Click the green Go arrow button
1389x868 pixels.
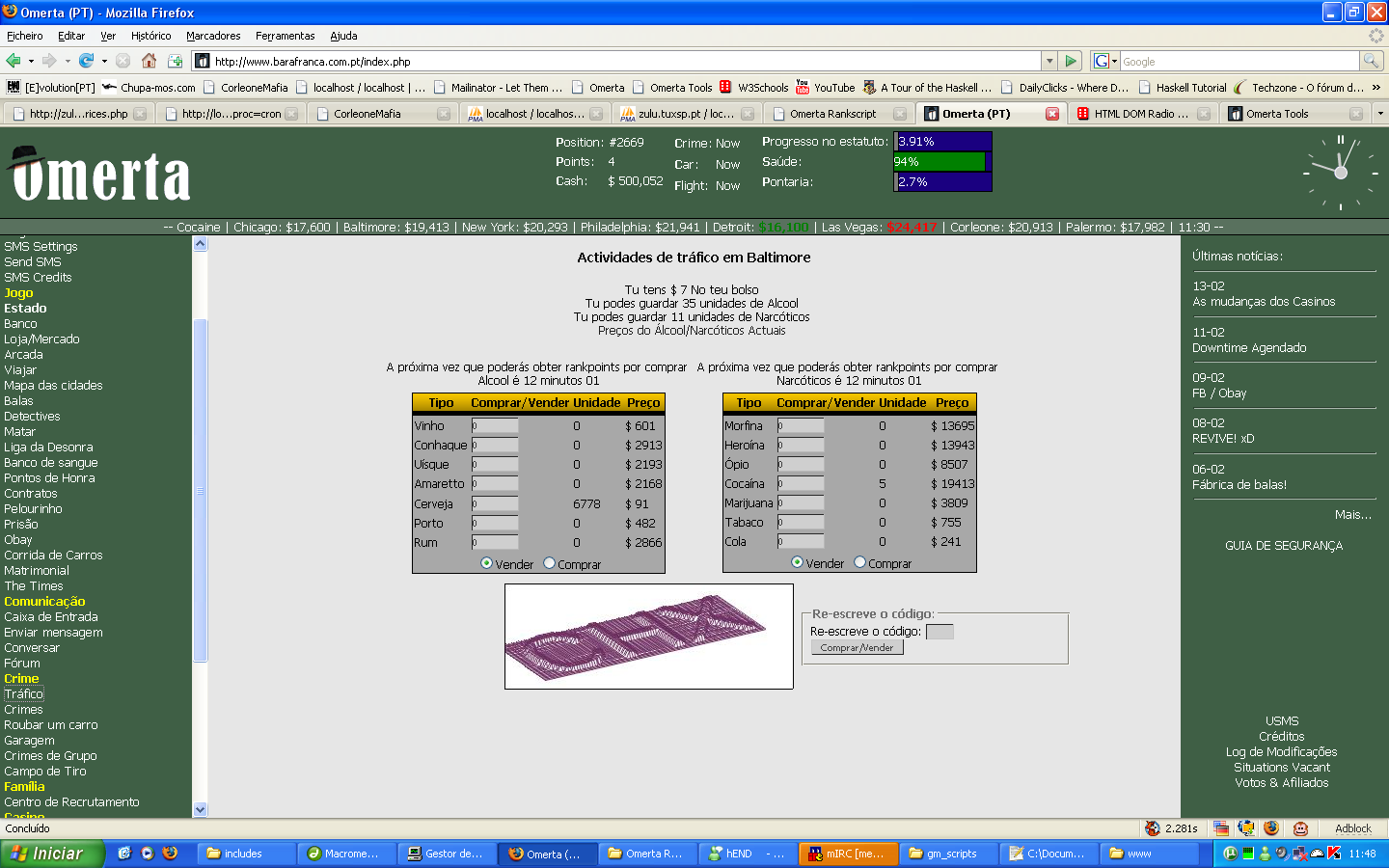pyautogui.click(x=1071, y=61)
